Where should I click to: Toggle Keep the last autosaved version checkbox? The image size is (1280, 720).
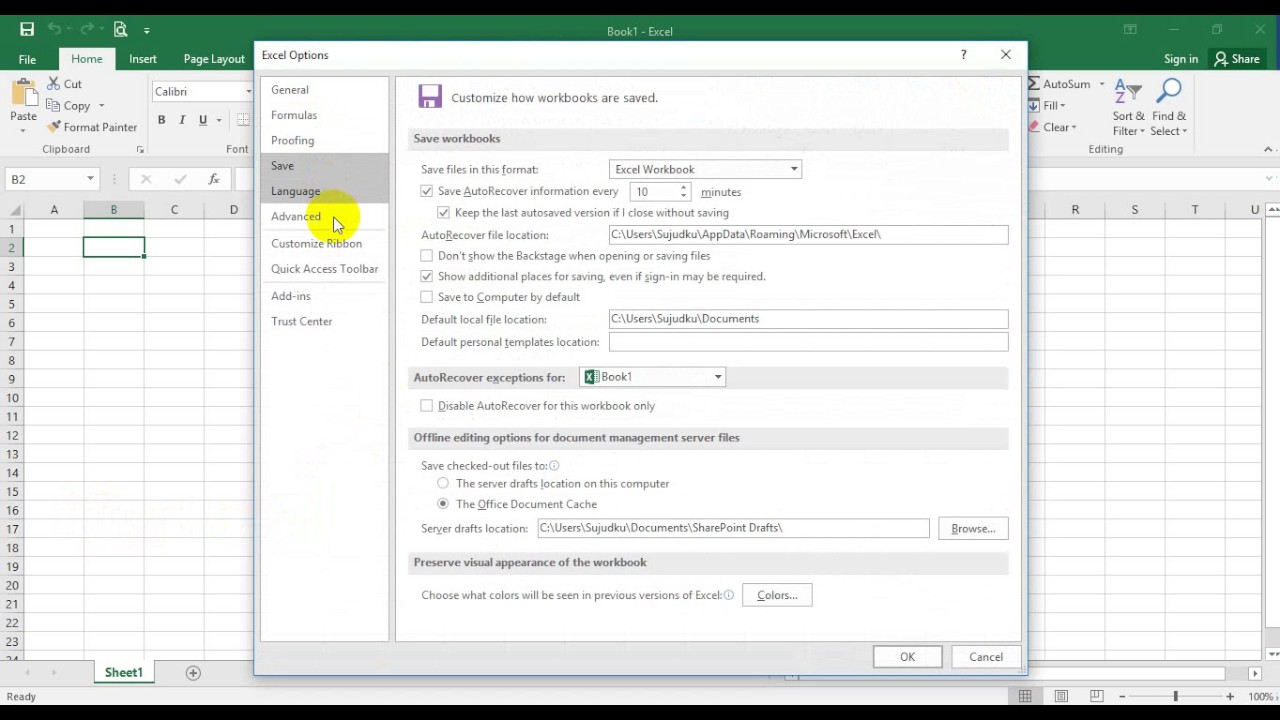(444, 212)
